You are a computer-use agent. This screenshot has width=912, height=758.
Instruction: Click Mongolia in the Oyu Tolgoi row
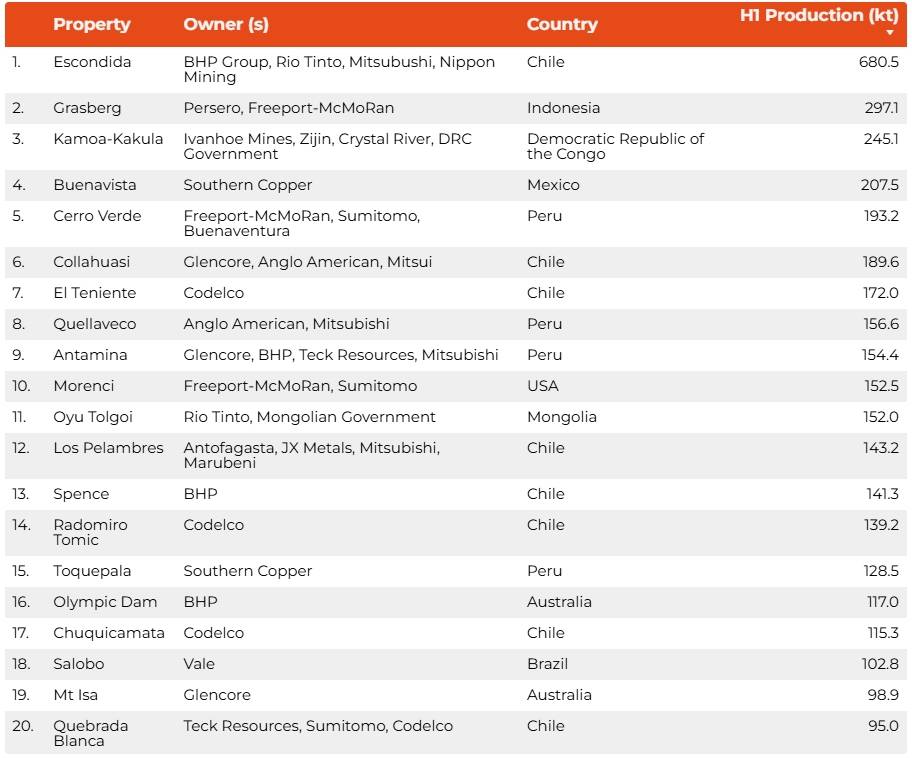pyautogui.click(x=562, y=417)
